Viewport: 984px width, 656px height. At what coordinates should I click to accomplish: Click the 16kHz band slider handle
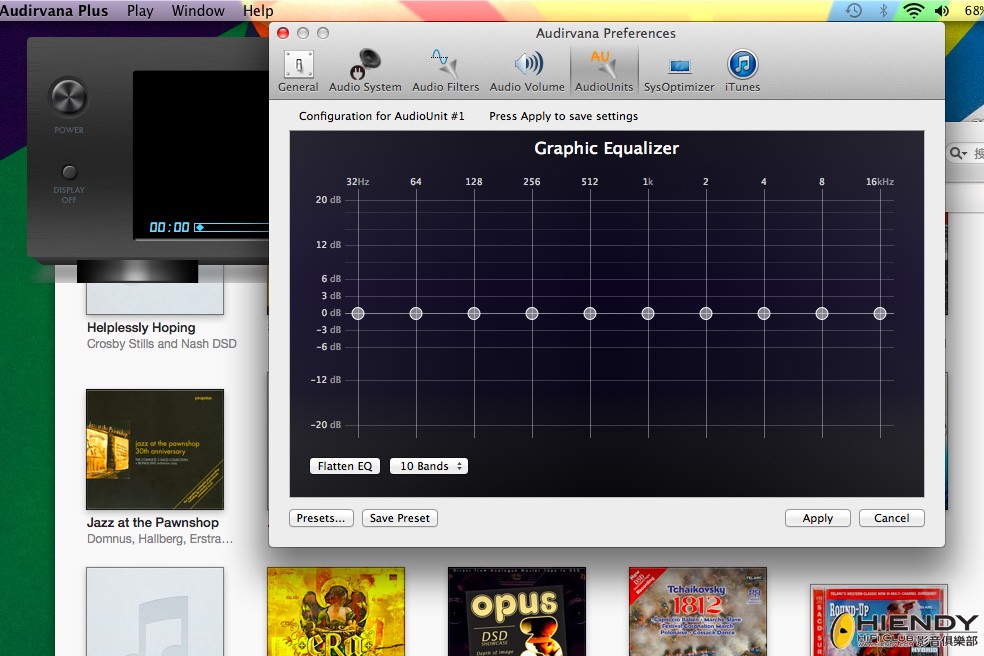point(880,313)
